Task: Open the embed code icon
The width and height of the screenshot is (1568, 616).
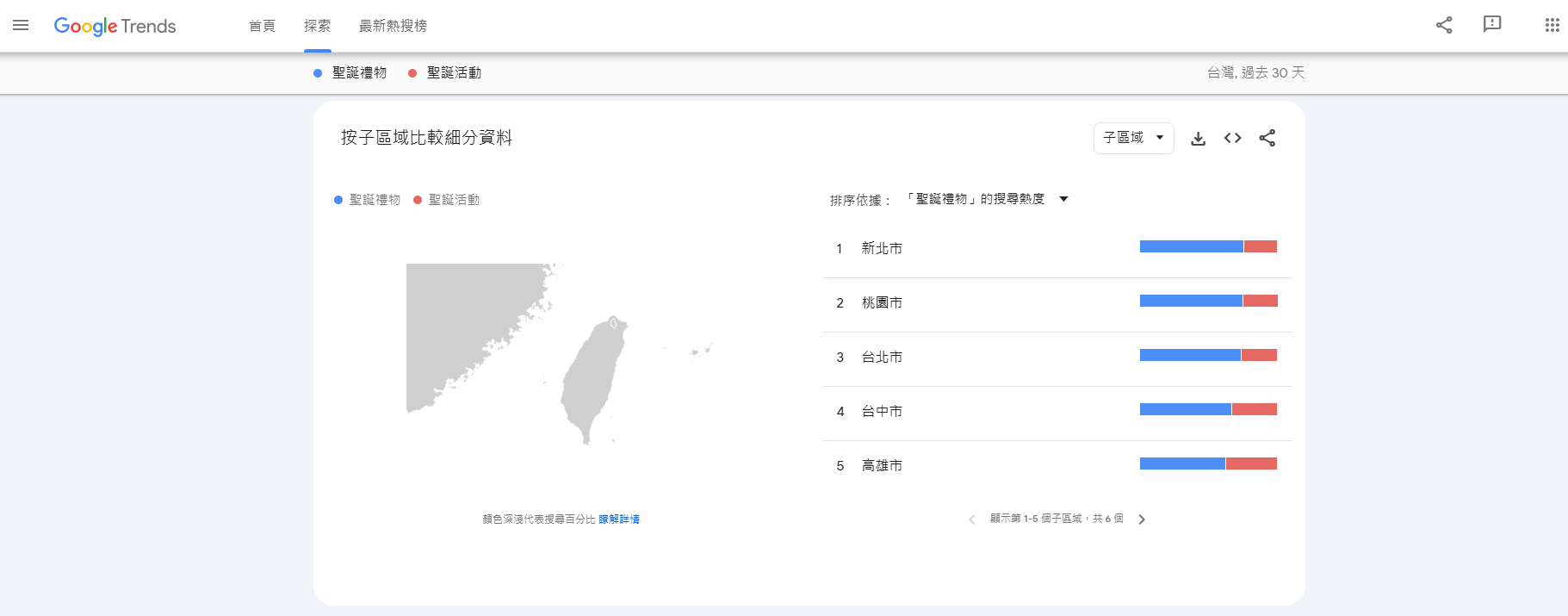Action: (1232, 138)
